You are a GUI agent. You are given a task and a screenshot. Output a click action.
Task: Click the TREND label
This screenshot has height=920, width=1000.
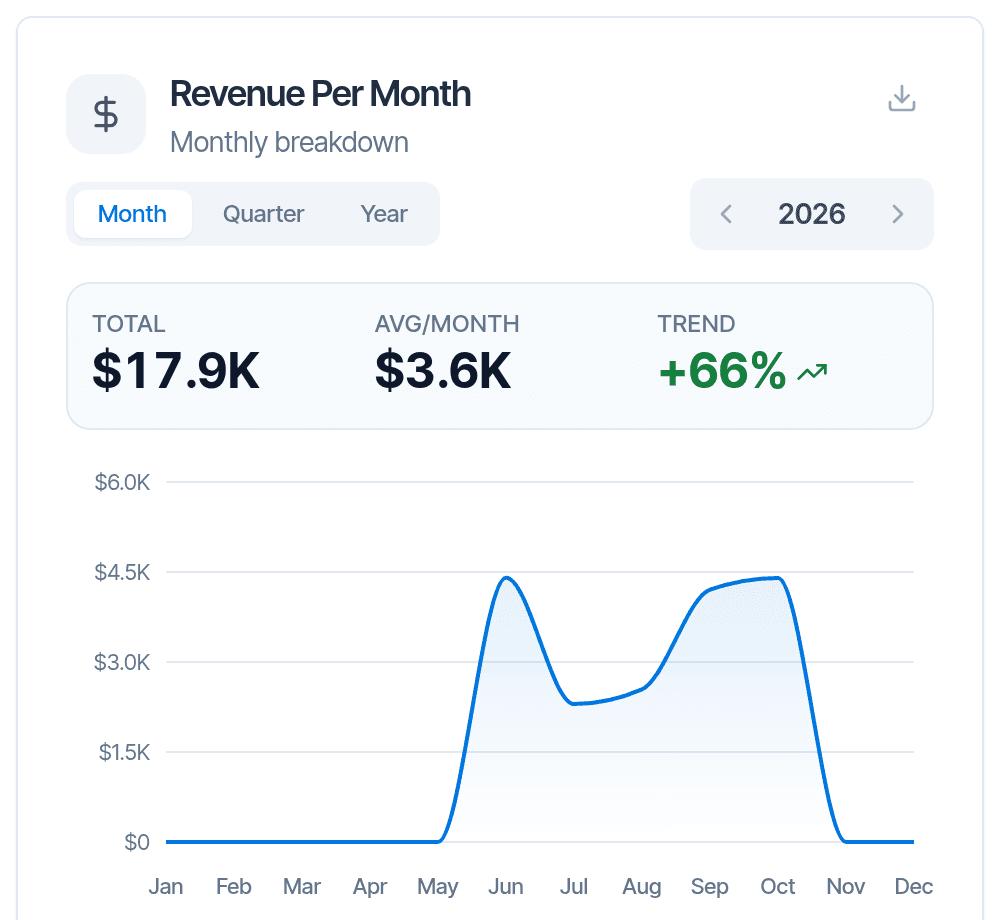point(696,324)
